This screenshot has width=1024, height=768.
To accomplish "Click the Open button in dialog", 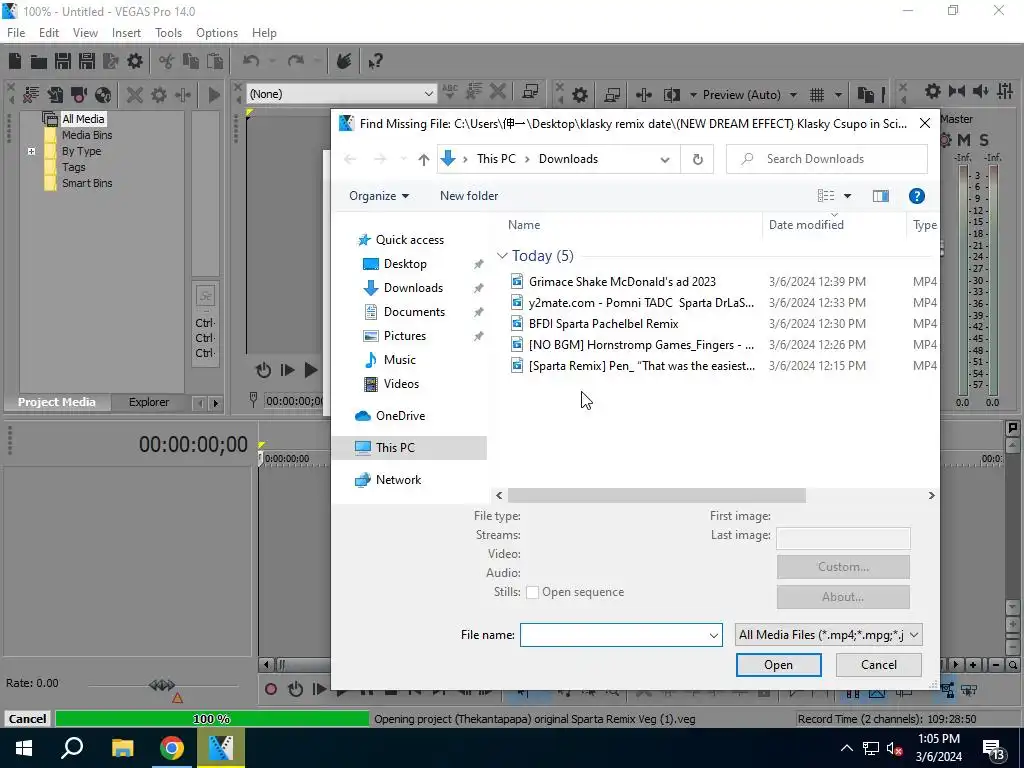I will (x=778, y=665).
